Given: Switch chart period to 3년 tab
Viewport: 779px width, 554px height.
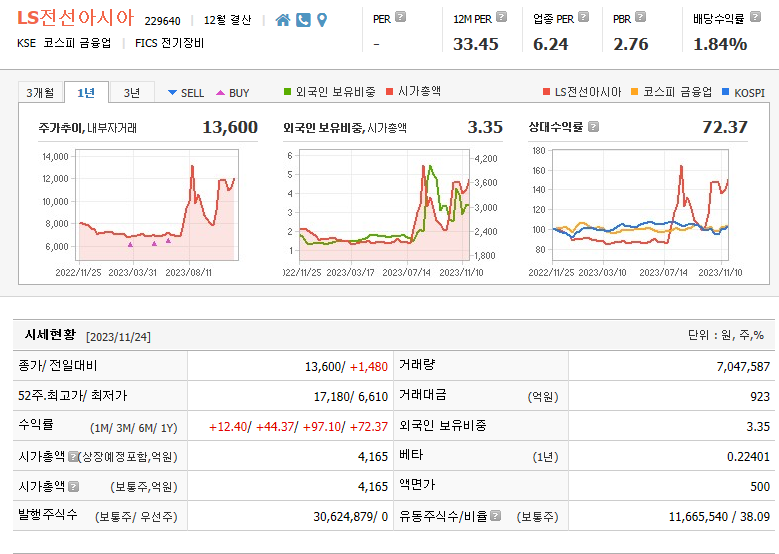Looking at the screenshot, I should pos(132,92).
